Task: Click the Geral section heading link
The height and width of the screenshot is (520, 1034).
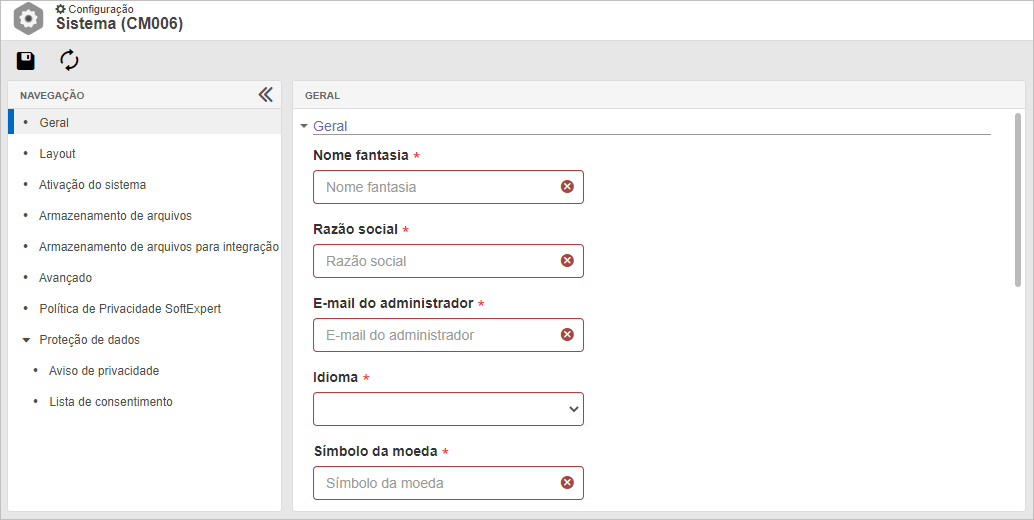Action: (330, 126)
